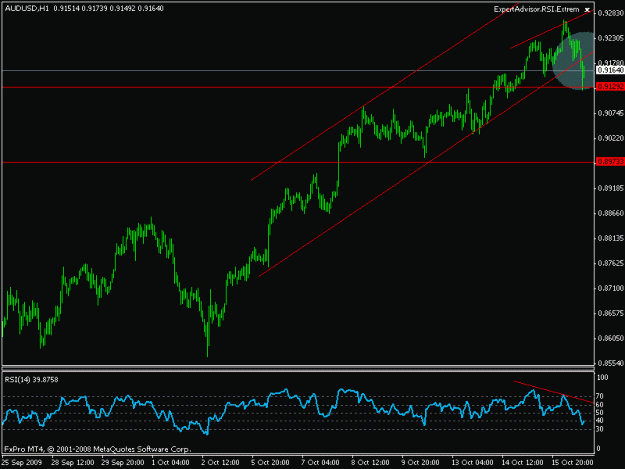Click the 8 Oct 12:00 time label

coord(370,462)
